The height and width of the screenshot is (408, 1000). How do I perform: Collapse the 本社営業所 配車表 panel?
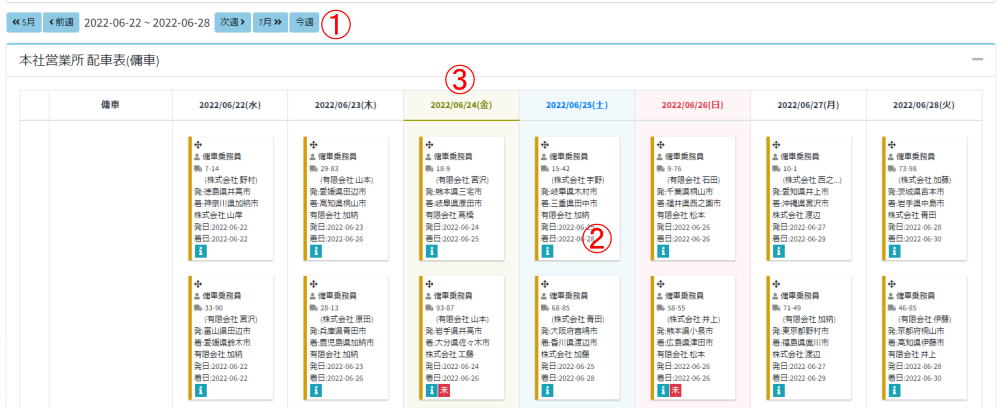[x=977, y=60]
